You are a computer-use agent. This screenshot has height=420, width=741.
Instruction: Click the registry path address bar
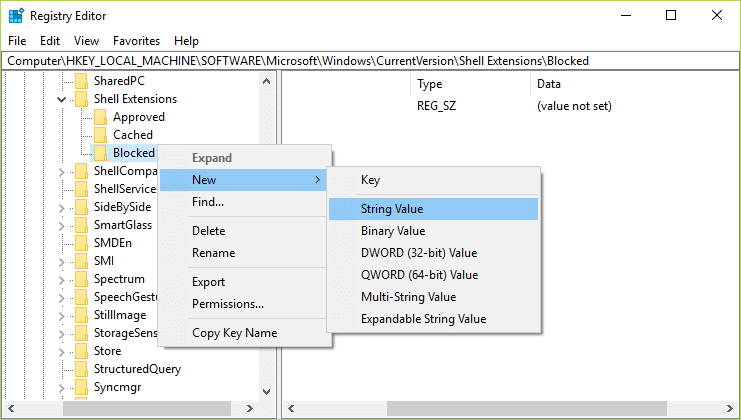click(370, 61)
